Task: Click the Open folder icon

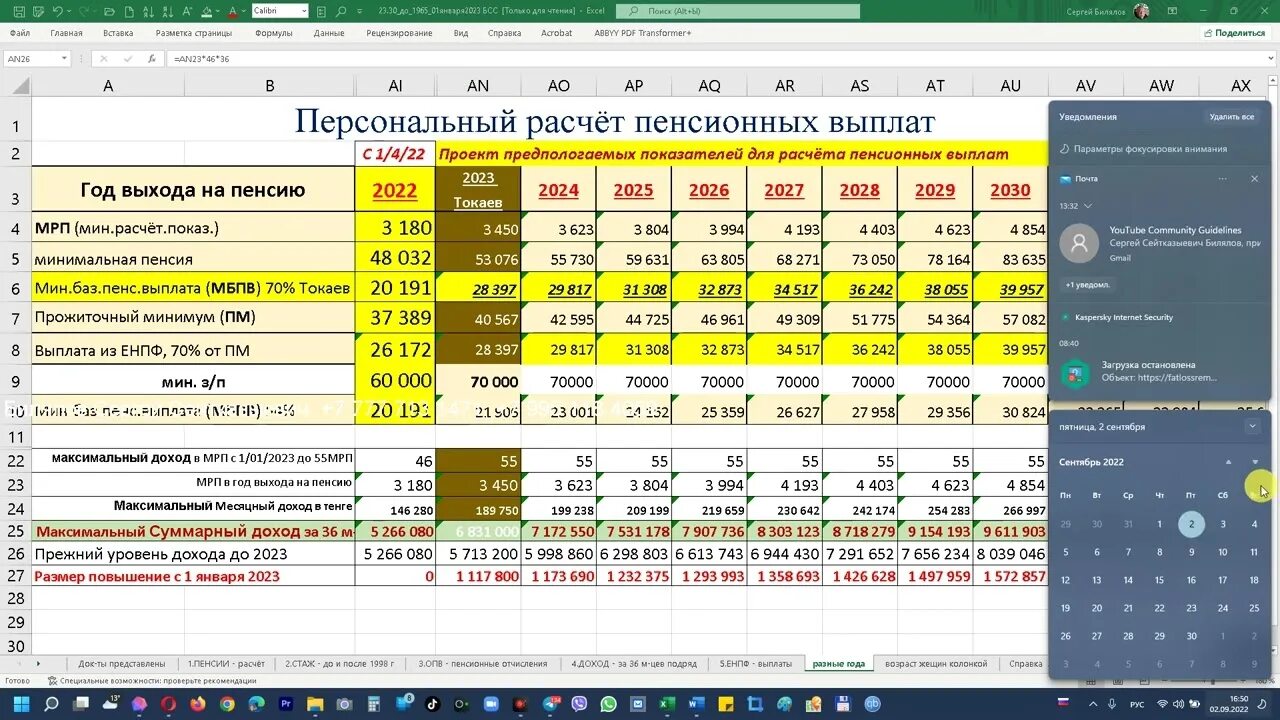Action: click(x=109, y=11)
